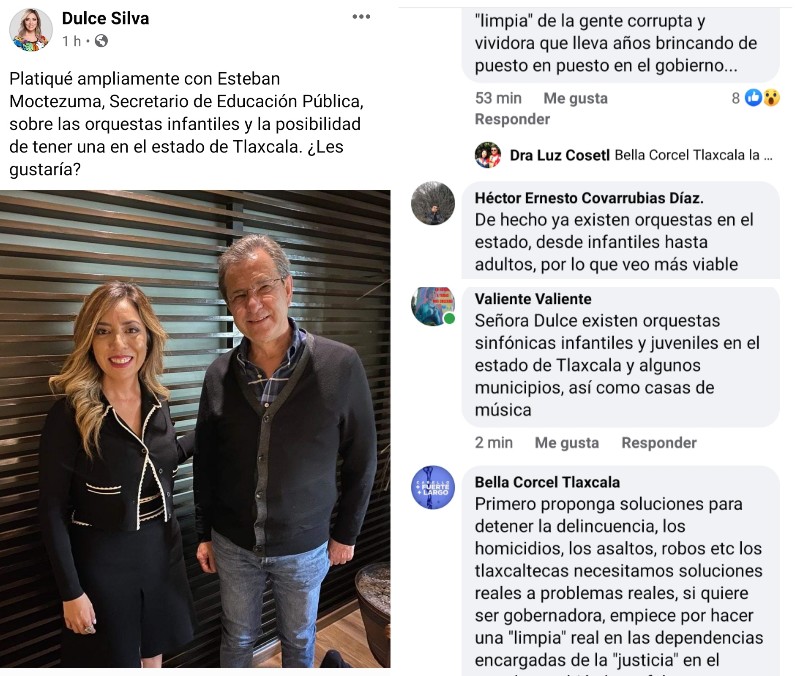Open the photo of Dulce Silva and Moctezuma
The image size is (800, 676).
pyautogui.click(x=195, y=429)
